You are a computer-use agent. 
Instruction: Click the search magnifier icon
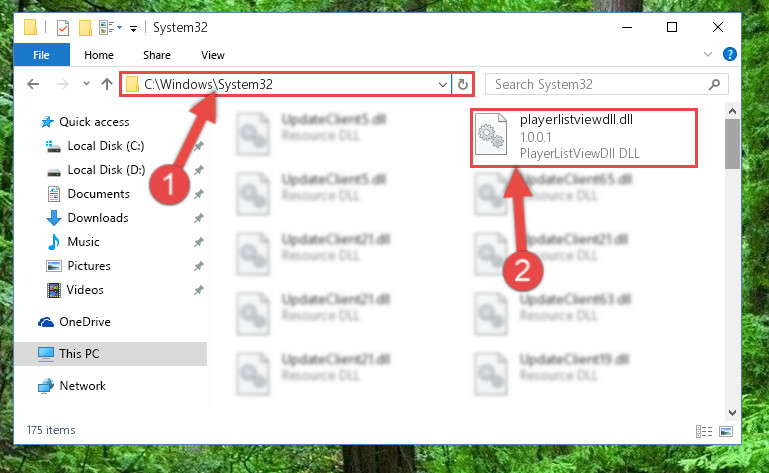coord(714,84)
